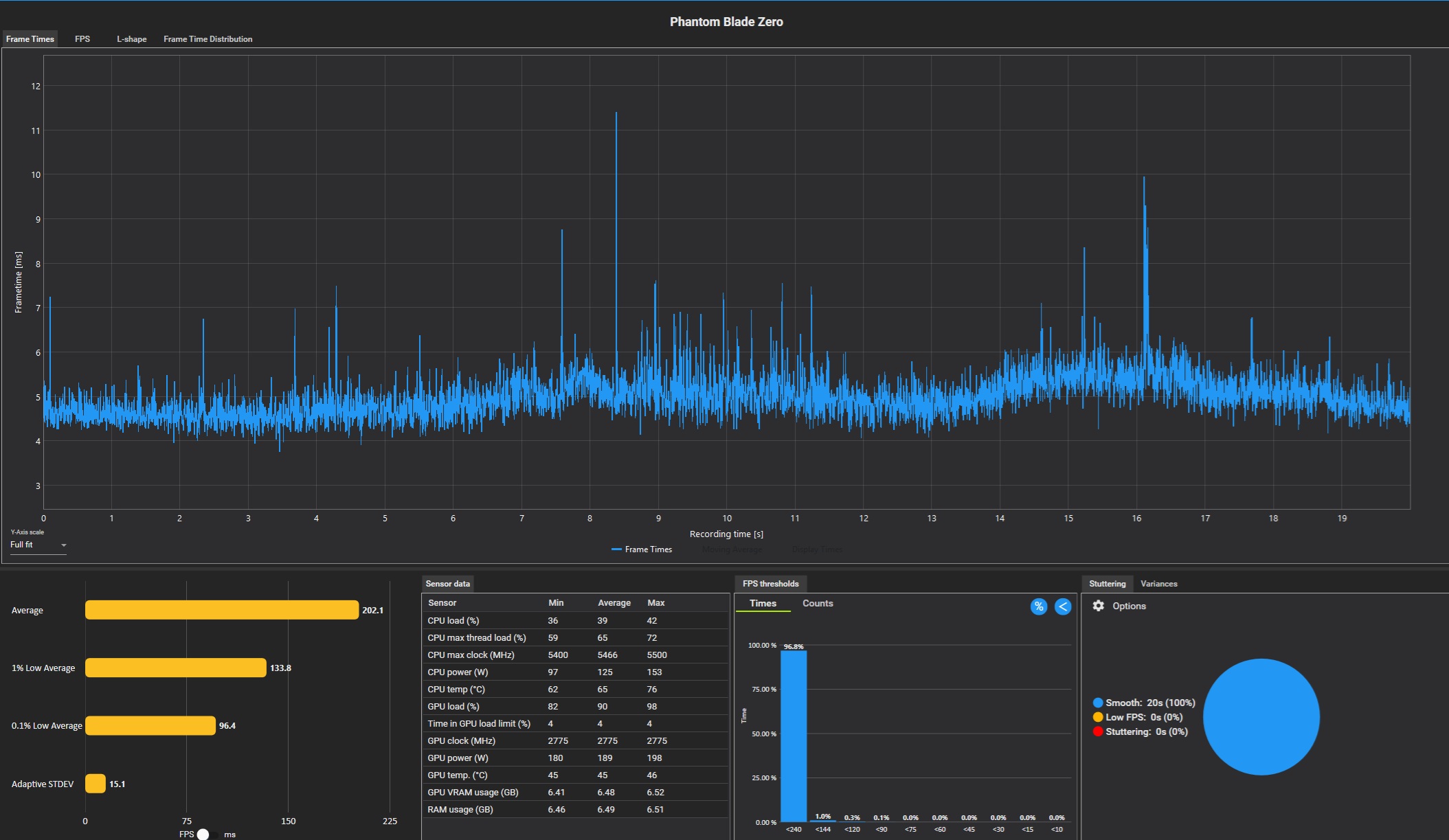Screen dimensions: 1449x840
Task: Select the GPU clock (MHz) row
Action: [x=575, y=740]
